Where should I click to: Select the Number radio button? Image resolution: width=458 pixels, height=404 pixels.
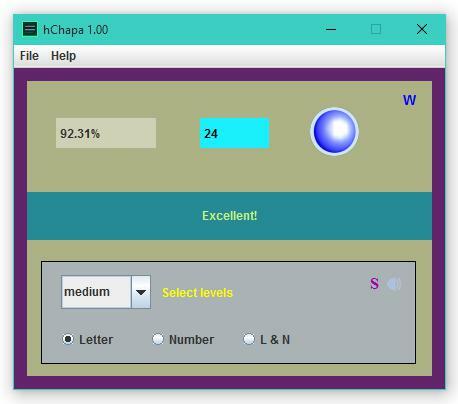point(158,339)
